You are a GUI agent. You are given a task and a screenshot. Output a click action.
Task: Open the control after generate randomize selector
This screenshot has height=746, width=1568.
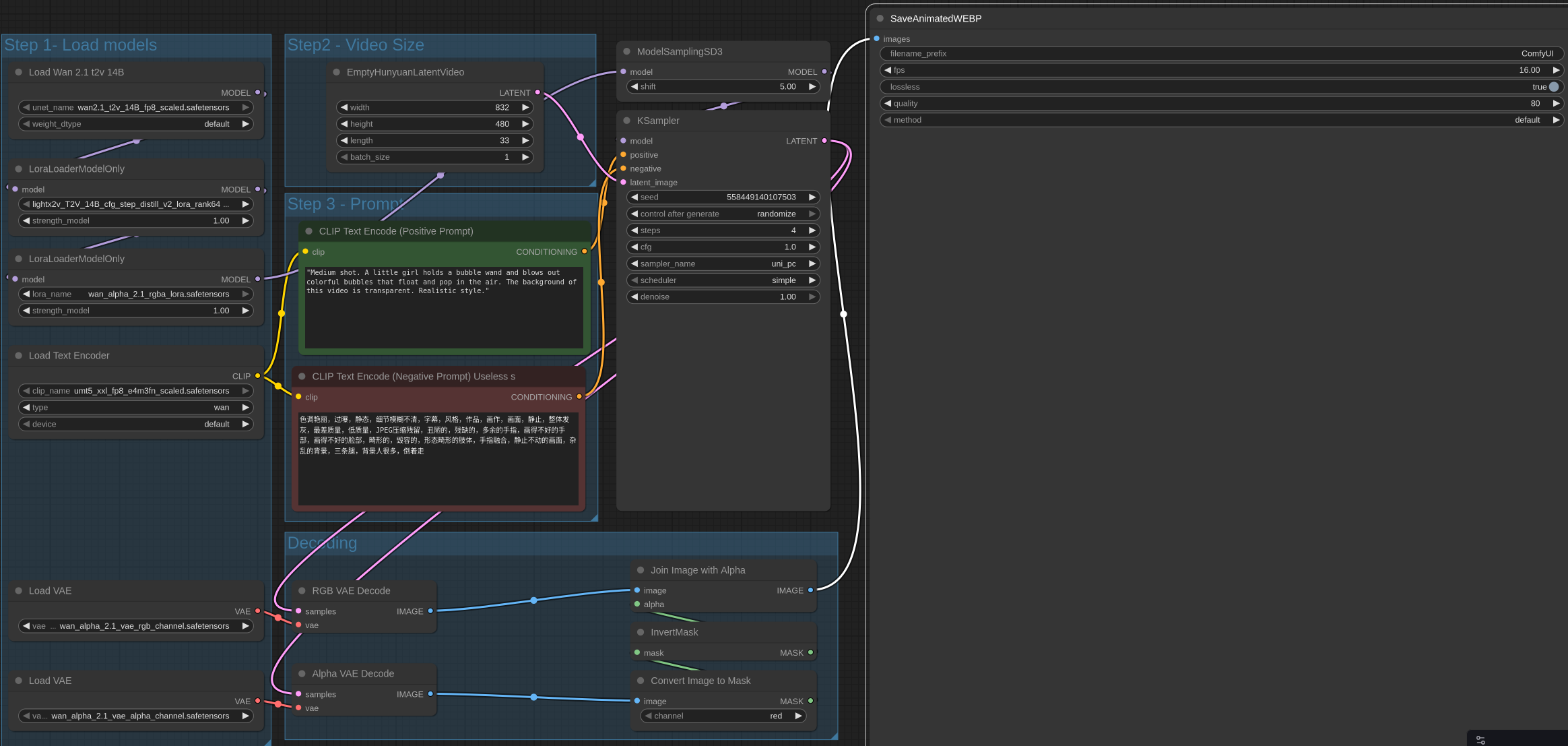click(723, 214)
